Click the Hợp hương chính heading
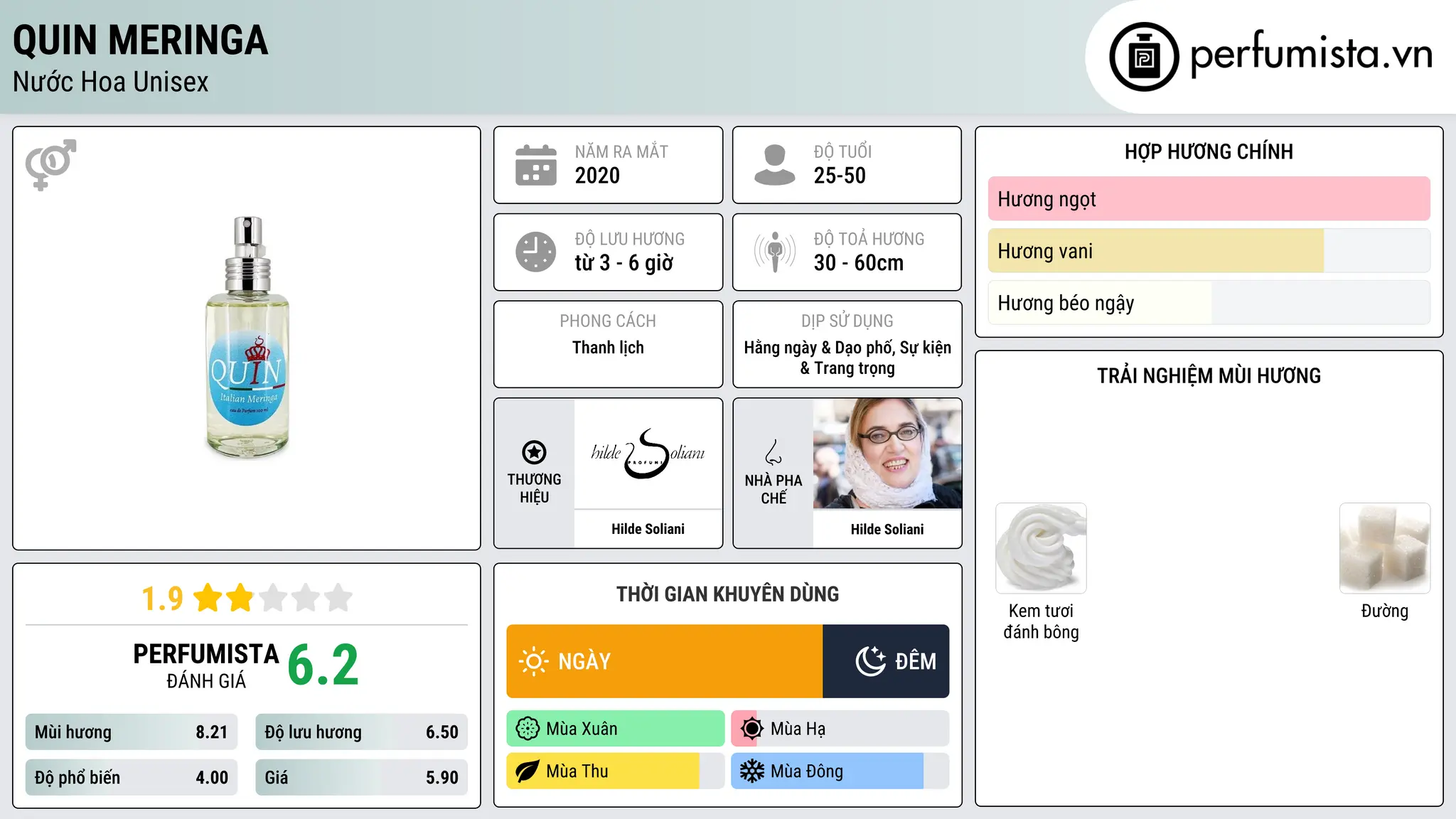Screen dimensions: 1456x819 click(x=1209, y=152)
